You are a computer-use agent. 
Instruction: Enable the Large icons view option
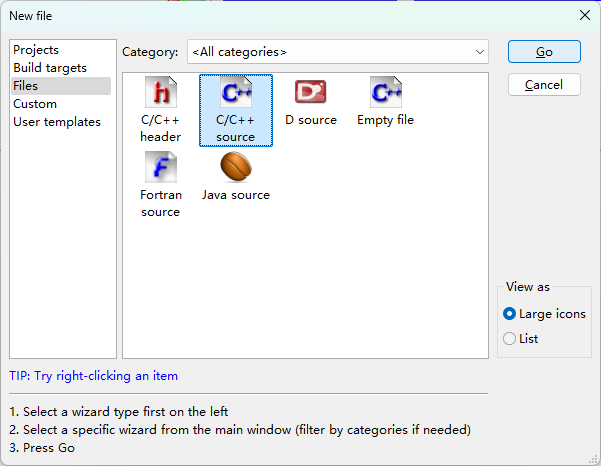(x=510, y=314)
